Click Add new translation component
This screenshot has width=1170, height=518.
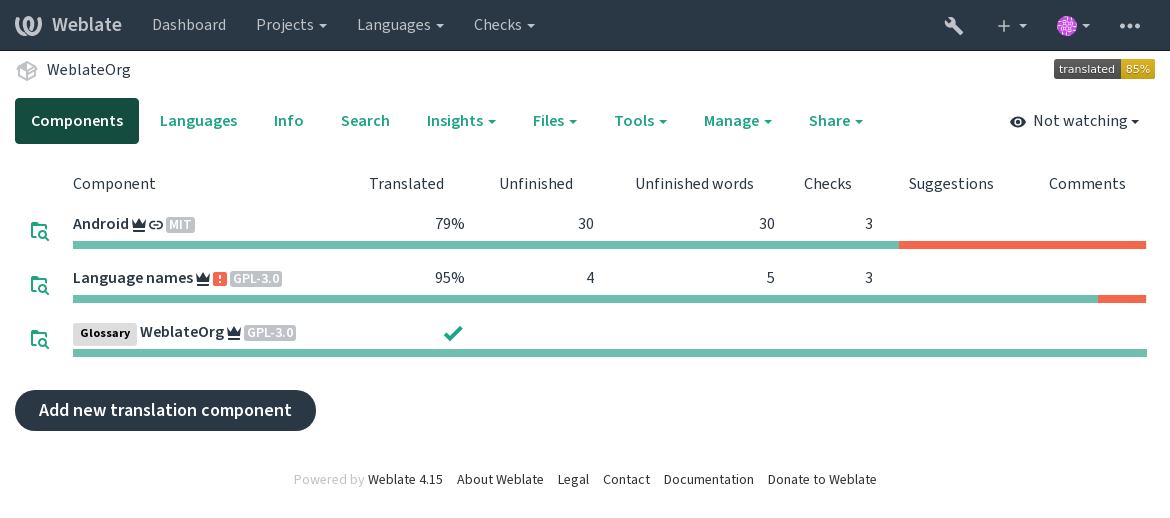coord(166,410)
